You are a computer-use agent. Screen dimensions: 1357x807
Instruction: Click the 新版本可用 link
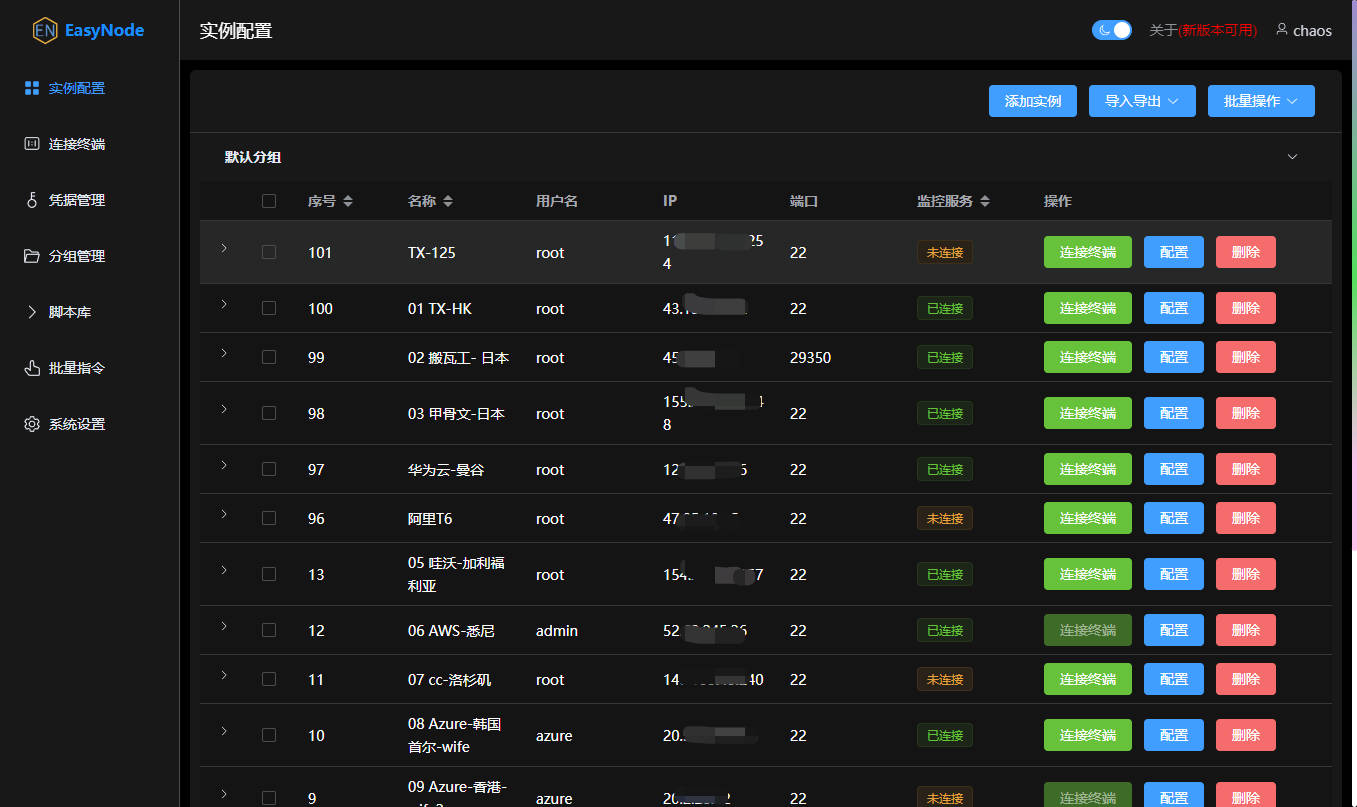pyautogui.click(x=1218, y=30)
